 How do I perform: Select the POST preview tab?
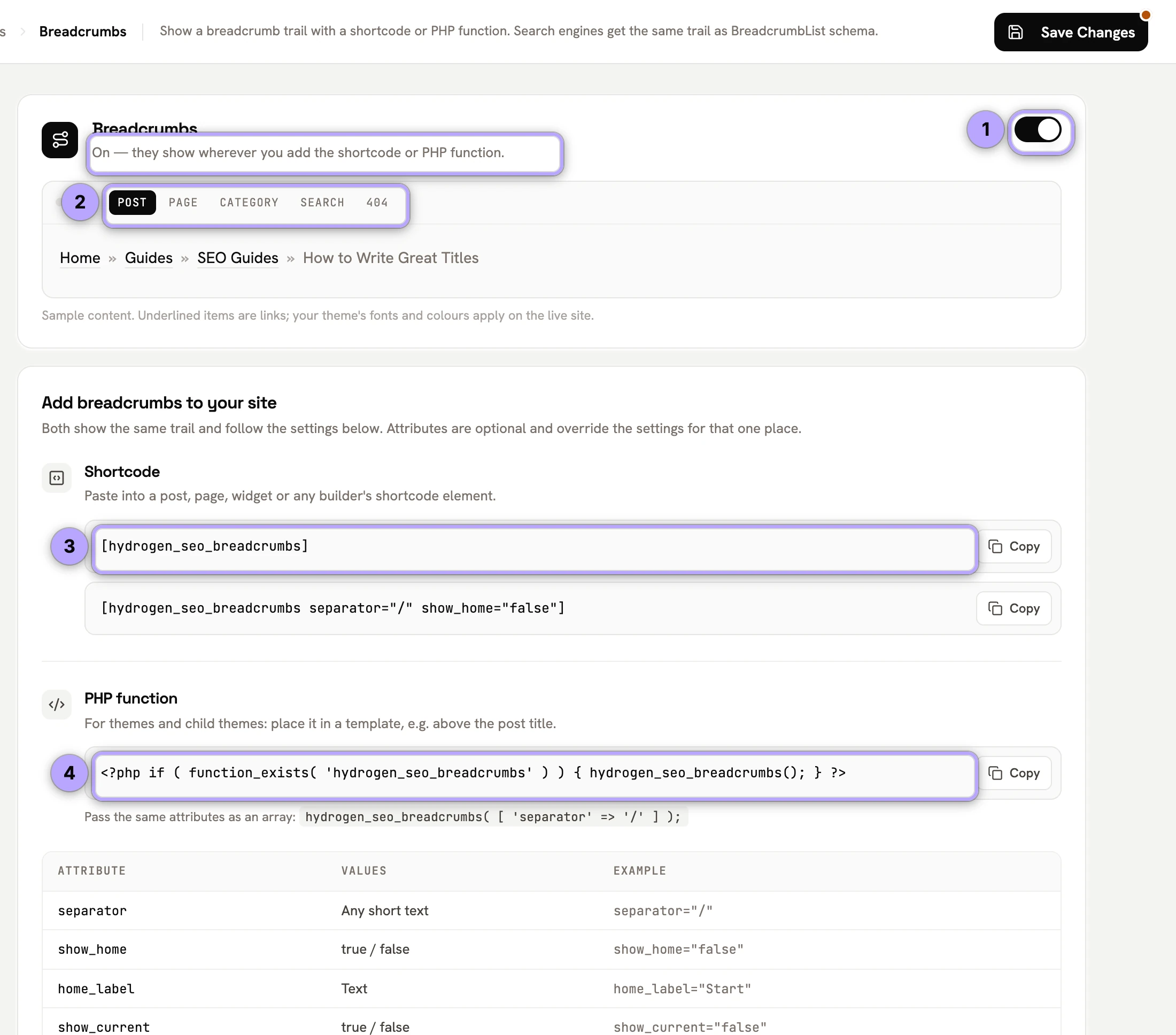click(133, 203)
